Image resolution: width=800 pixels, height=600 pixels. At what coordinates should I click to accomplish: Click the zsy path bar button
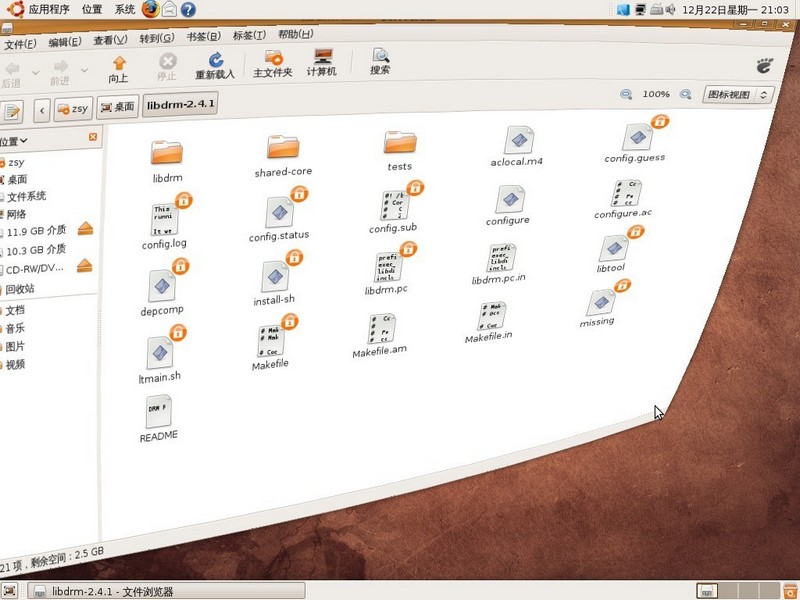coord(73,109)
